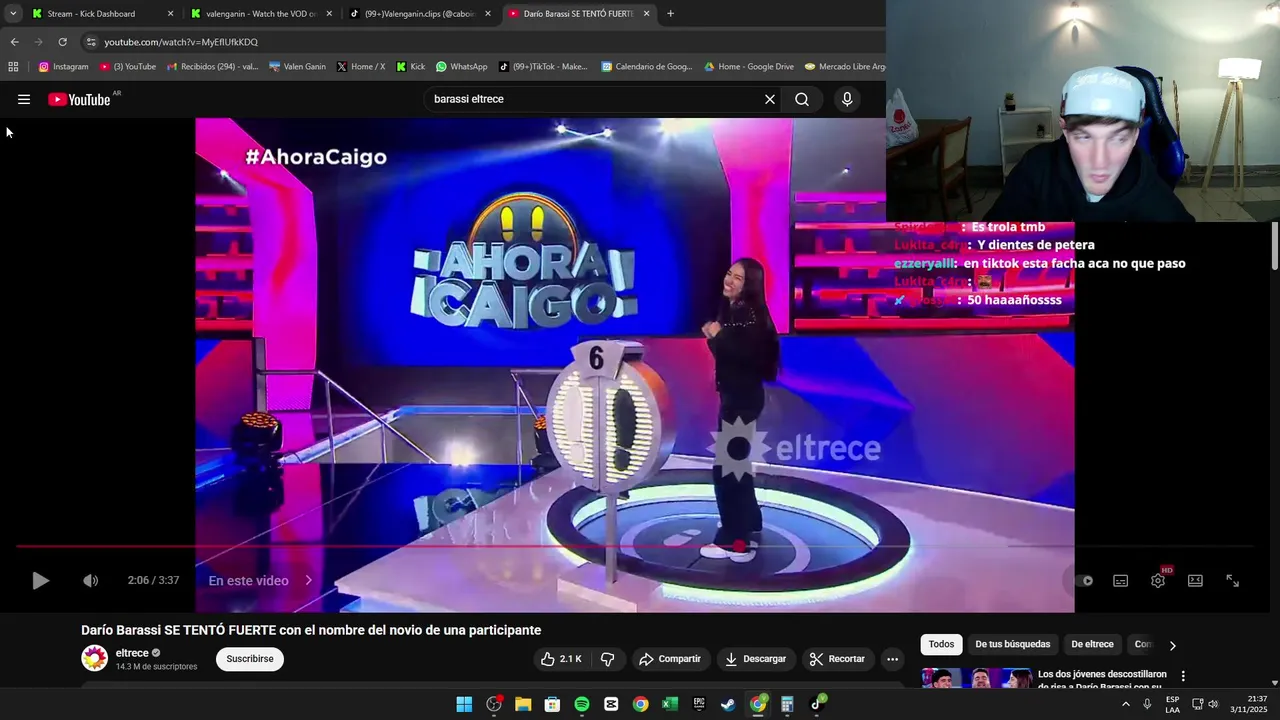Go back with the browser back arrow
1280x720 pixels.
click(x=14, y=42)
